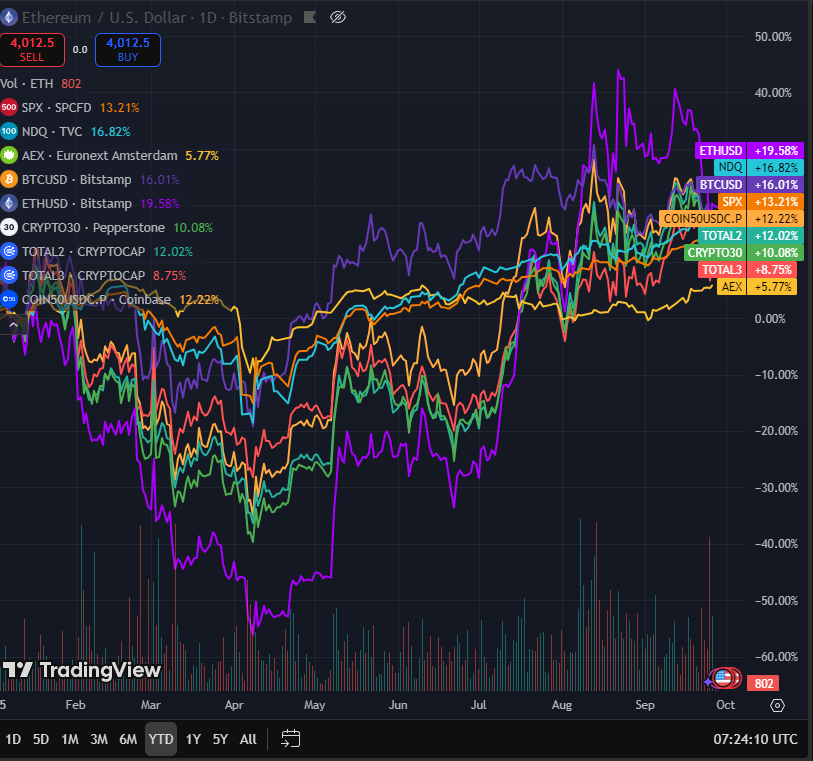Collapse the legend with the up chevron

(13, 325)
